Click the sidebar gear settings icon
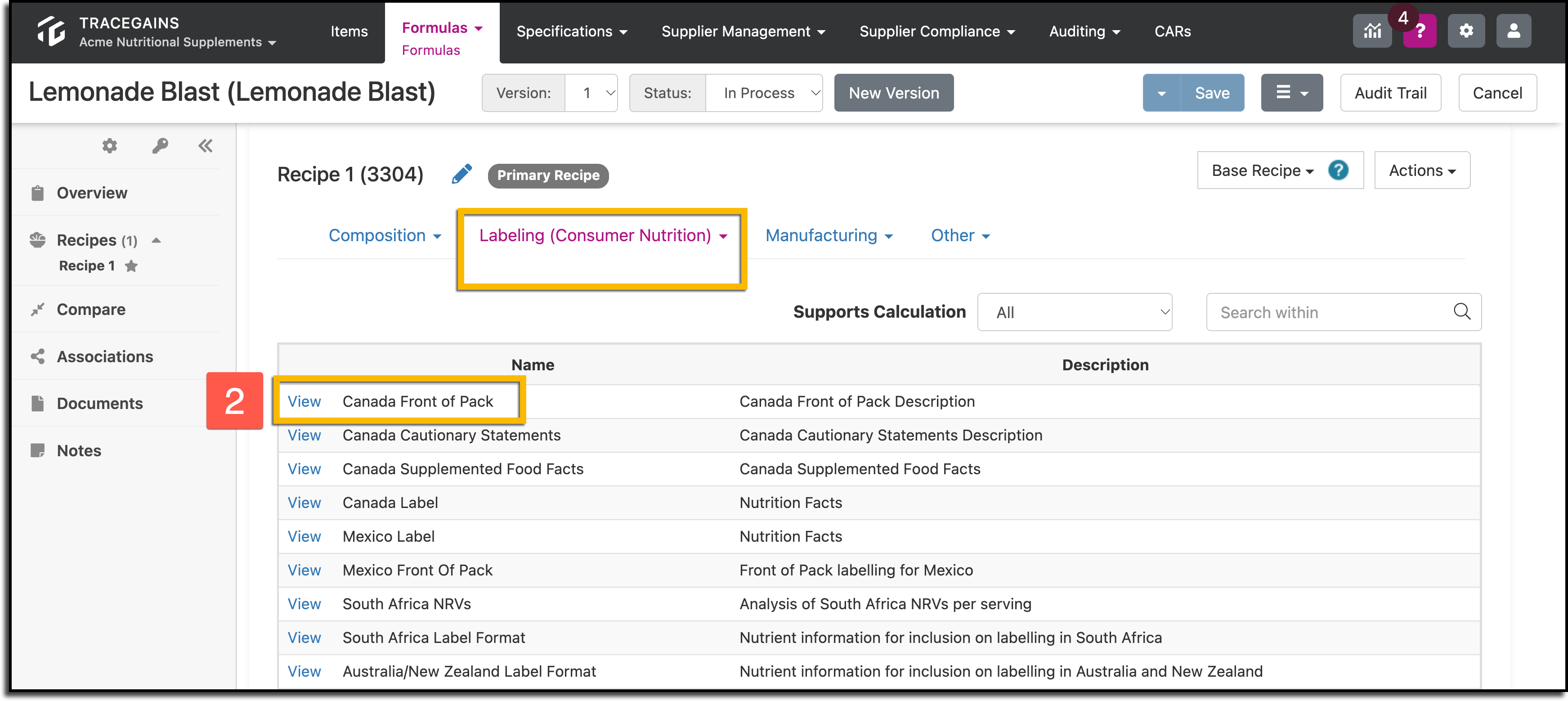 click(110, 146)
